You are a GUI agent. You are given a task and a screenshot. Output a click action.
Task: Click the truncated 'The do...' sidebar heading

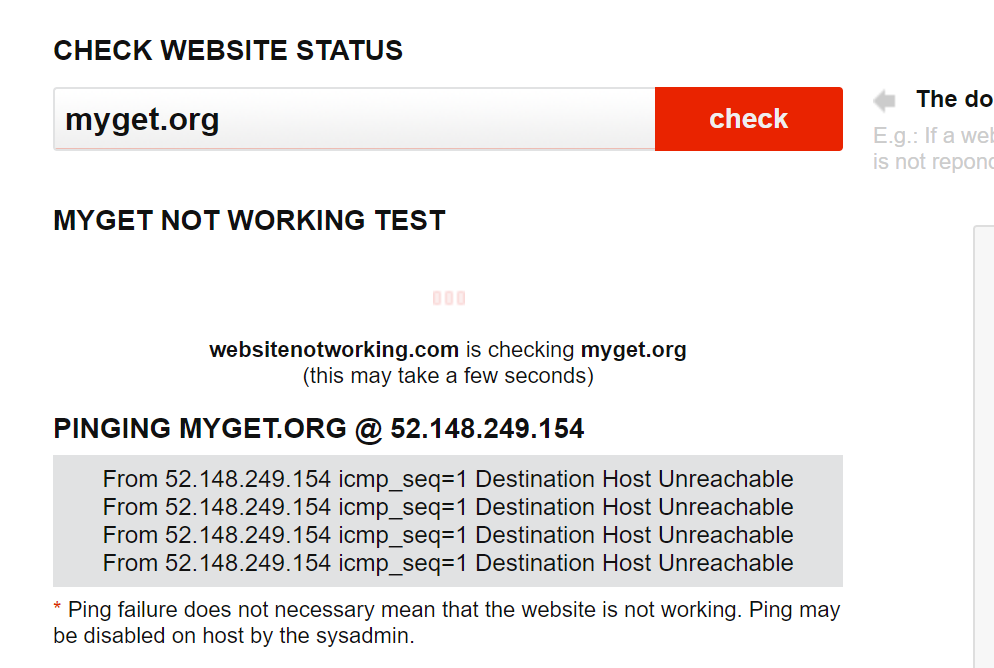coord(953,99)
